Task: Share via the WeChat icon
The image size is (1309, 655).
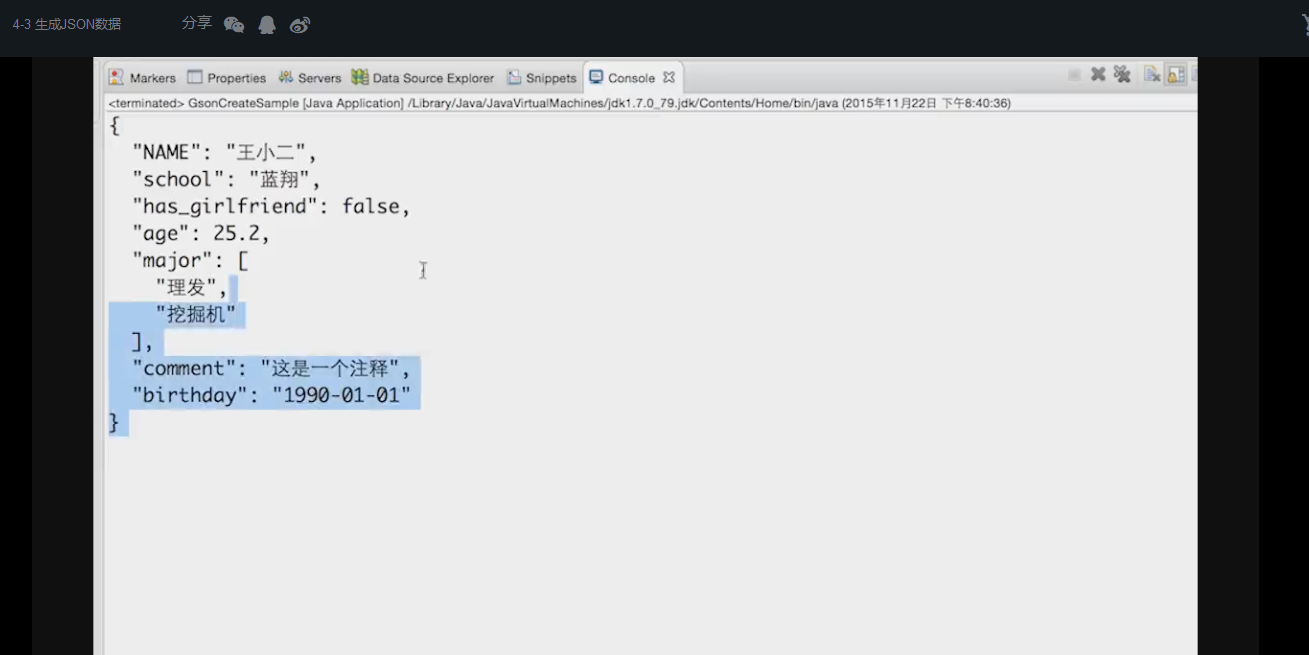Action: point(234,25)
